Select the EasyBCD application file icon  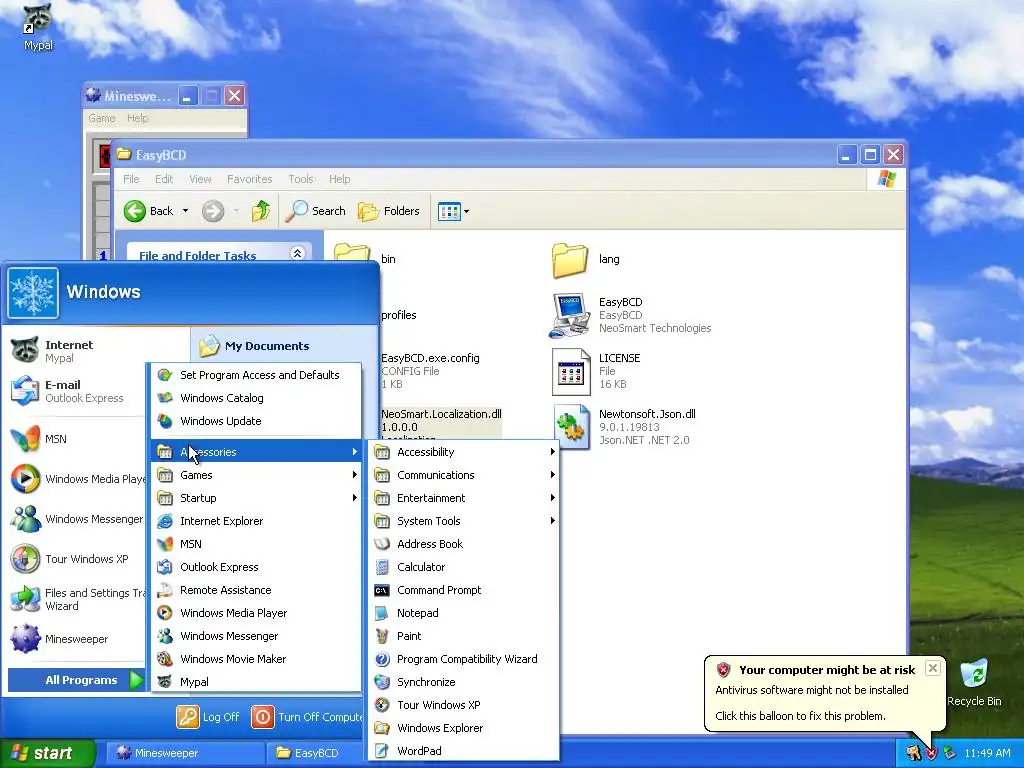569,315
